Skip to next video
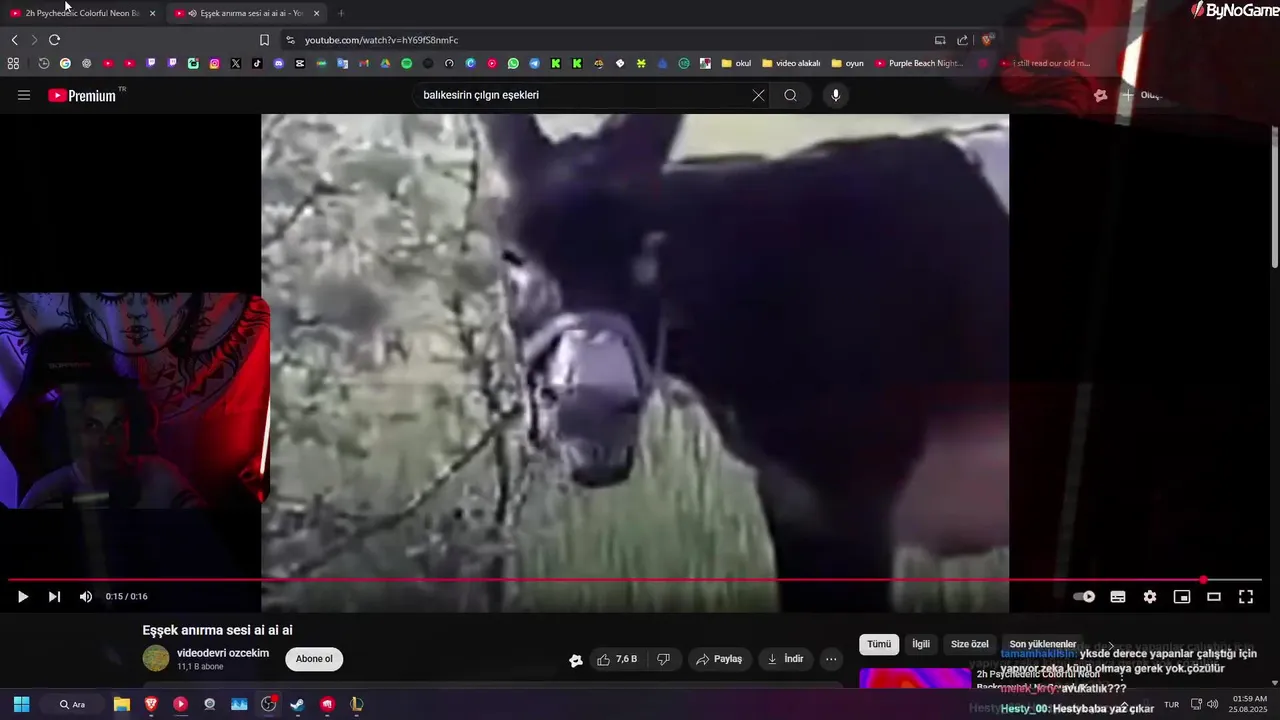Viewport: 1280px width, 720px height. pyautogui.click(x=55, y=597)
